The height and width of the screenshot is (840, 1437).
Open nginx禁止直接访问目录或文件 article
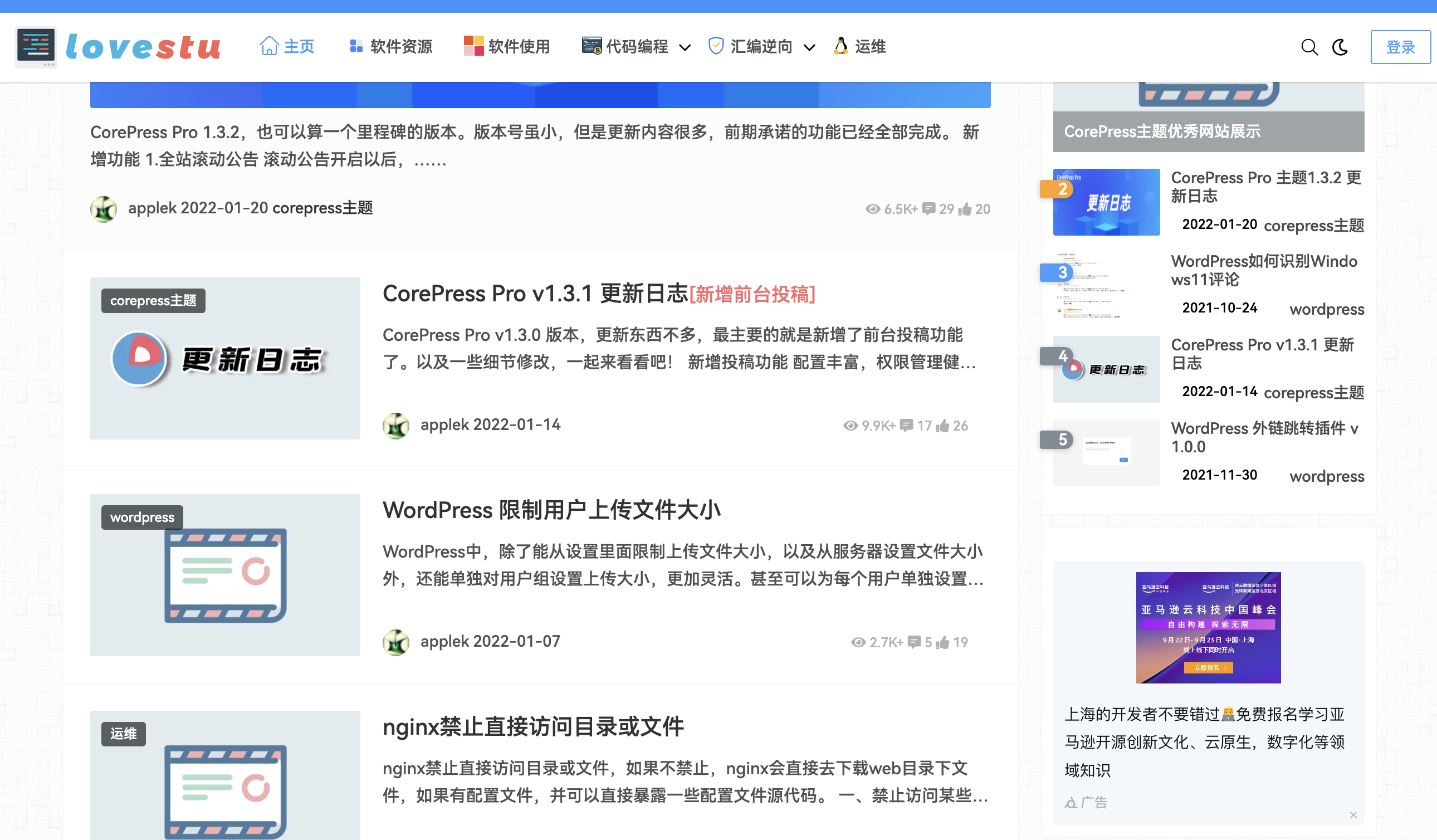[532, 727]
